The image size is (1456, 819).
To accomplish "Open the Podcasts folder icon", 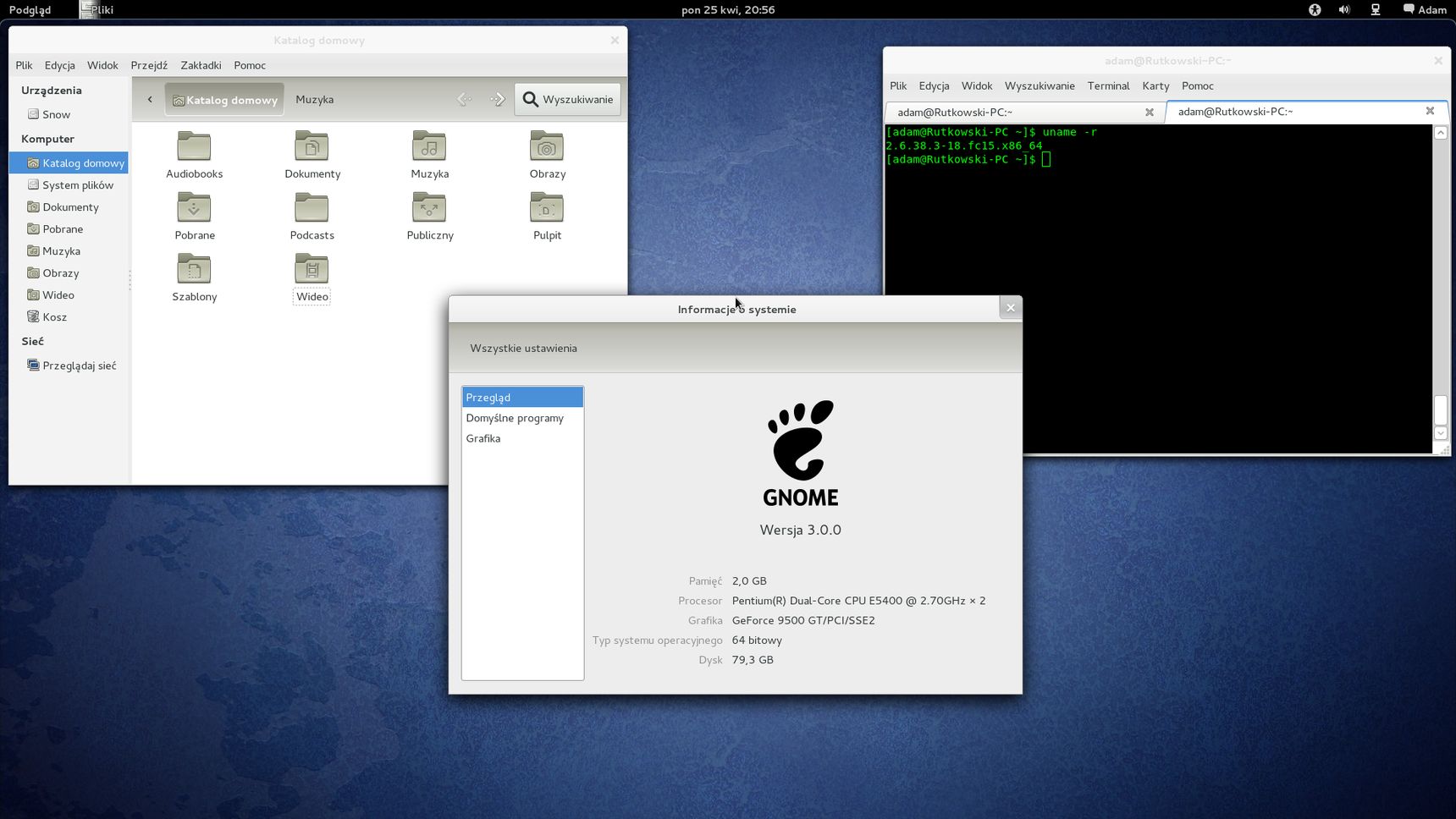I will click(x=312, y=208).
